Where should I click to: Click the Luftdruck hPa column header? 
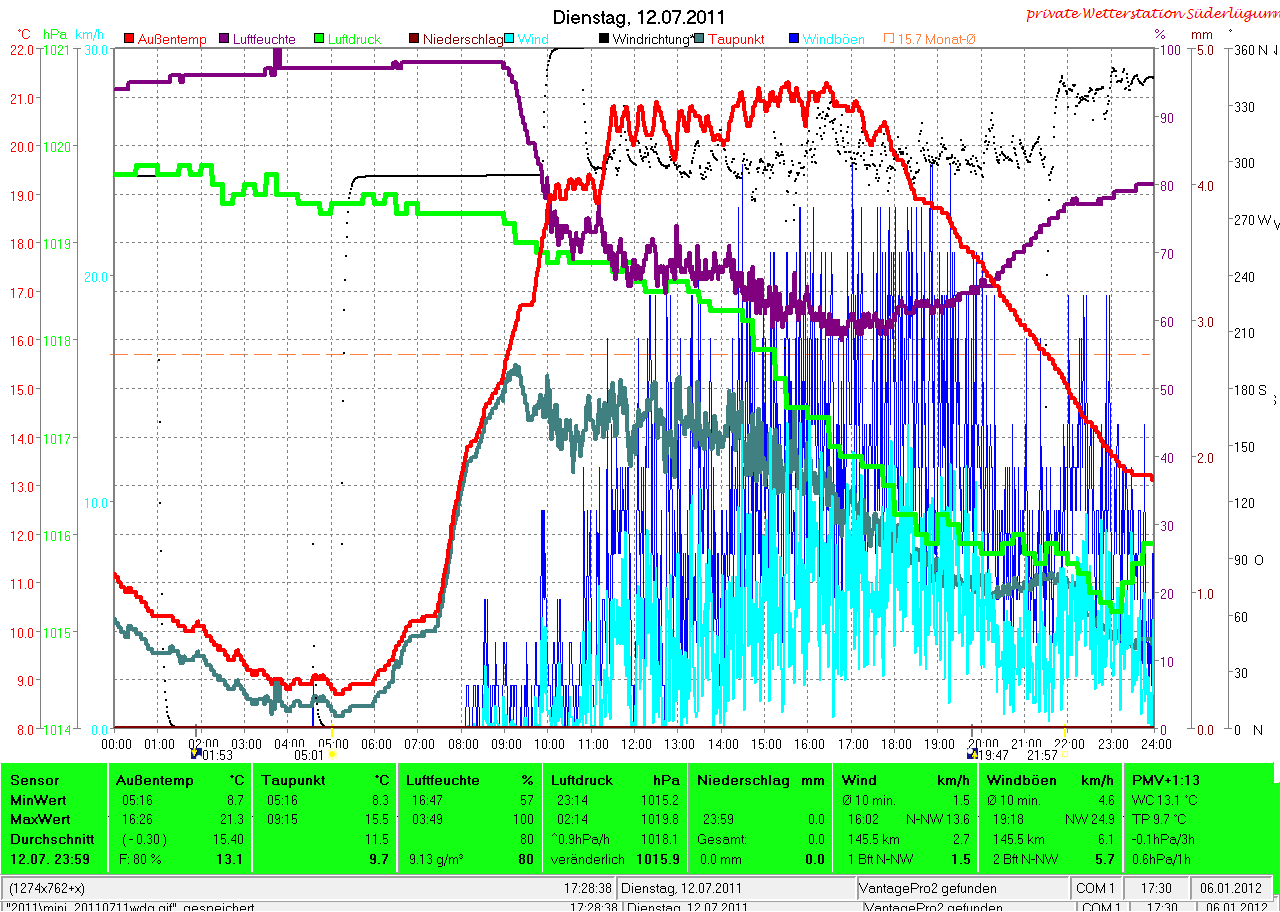pos(615,780)
